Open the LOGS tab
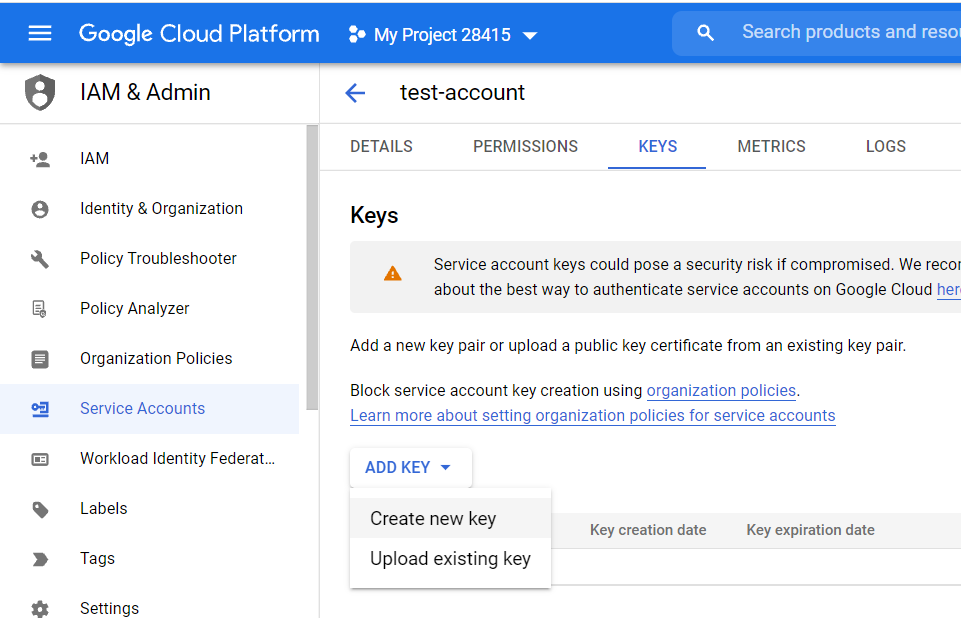961x618 pixels. pyautogui.click(x=886, y=147)
